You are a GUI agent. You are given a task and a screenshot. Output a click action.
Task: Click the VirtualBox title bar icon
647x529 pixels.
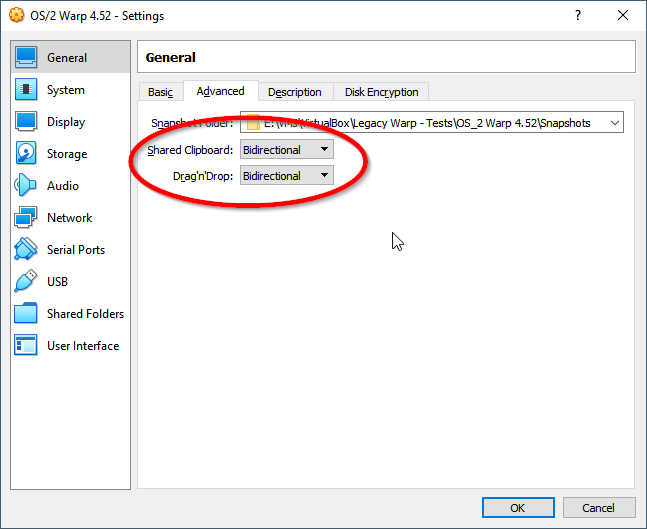pyautogui.click(x=17, y=16)
